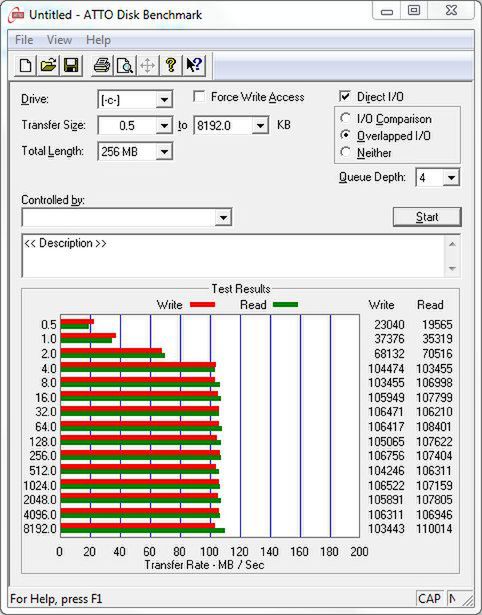Expand Total Length 256 MB dropdown

164,152
